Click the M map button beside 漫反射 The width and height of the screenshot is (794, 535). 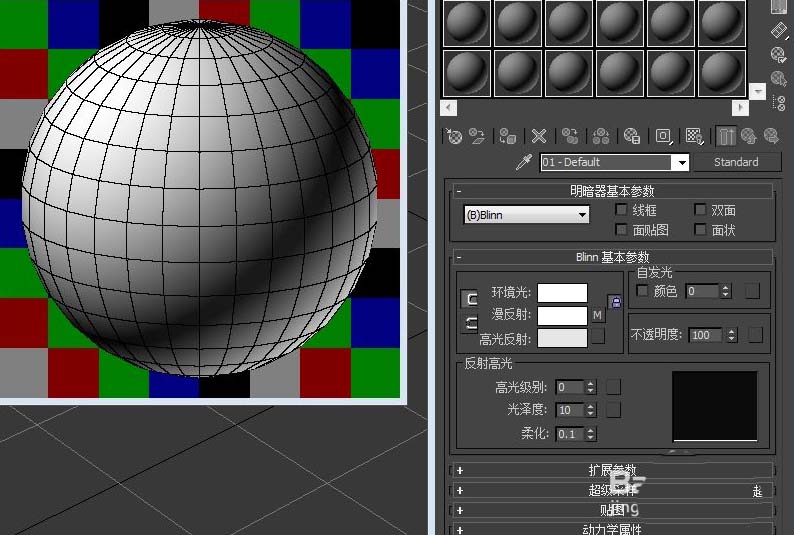tap(598, 315)
